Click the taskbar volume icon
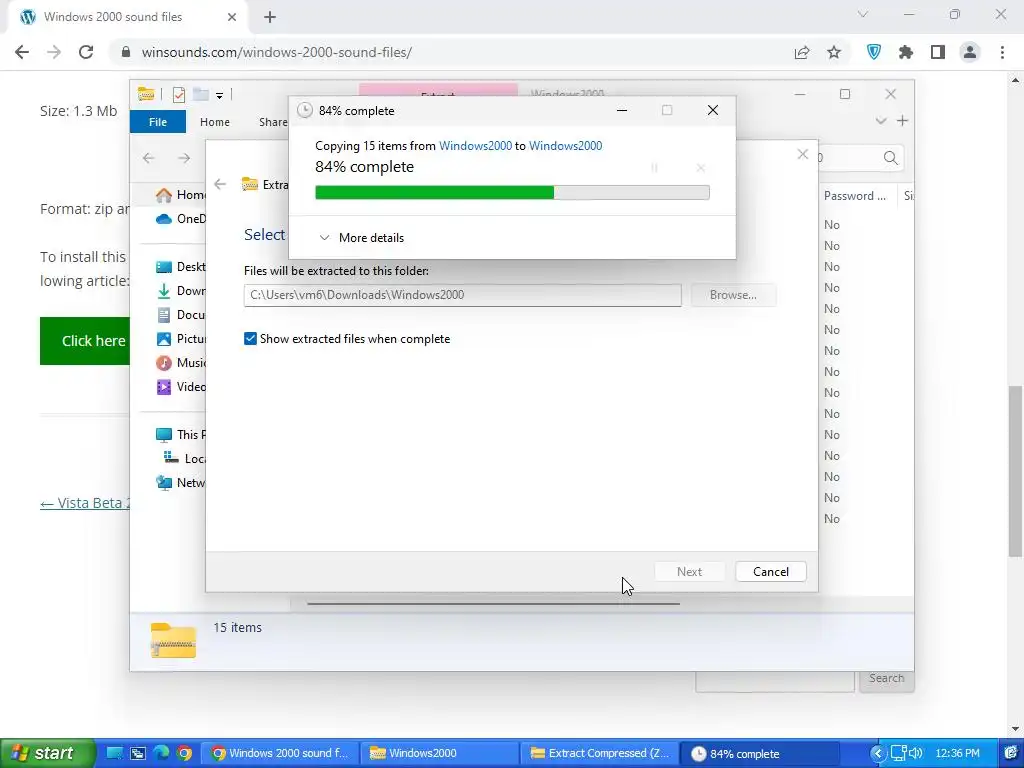 pyautogui.click(x=915, y=753)
